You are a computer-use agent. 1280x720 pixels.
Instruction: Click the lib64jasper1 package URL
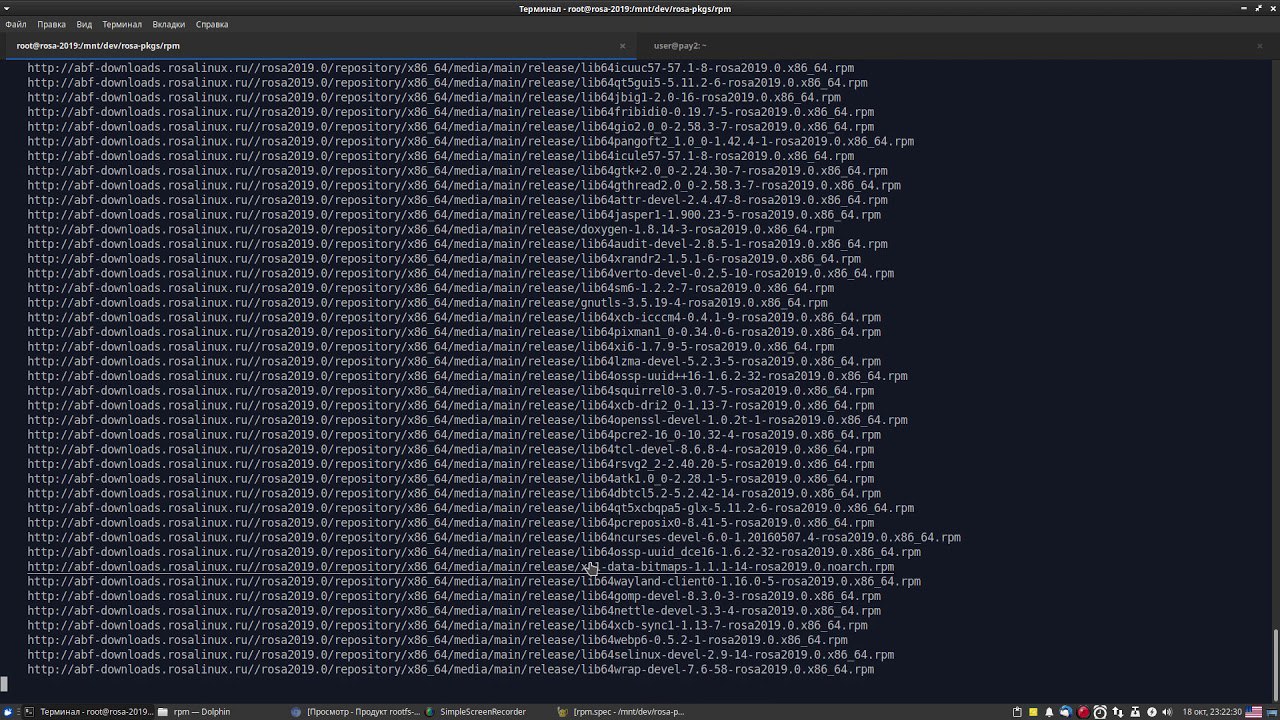point(454,215)
